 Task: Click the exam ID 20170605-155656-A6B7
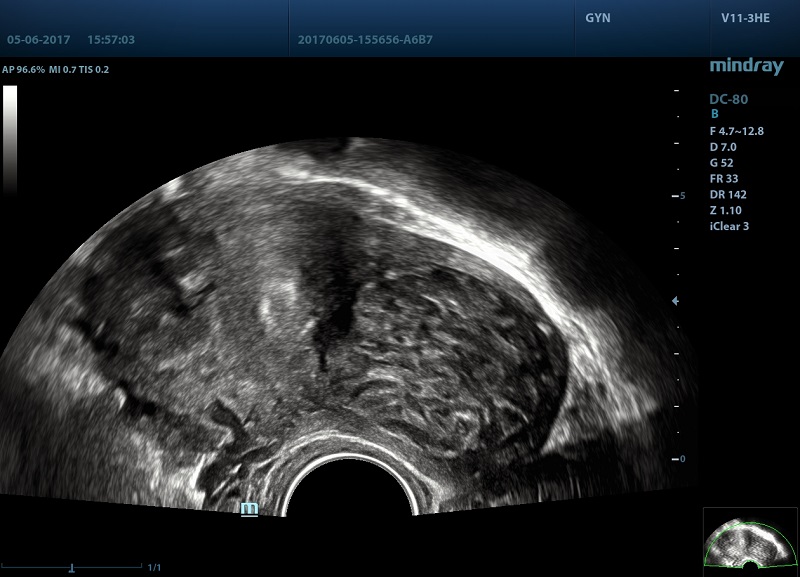pyautogui.click(x=365, y=40)
